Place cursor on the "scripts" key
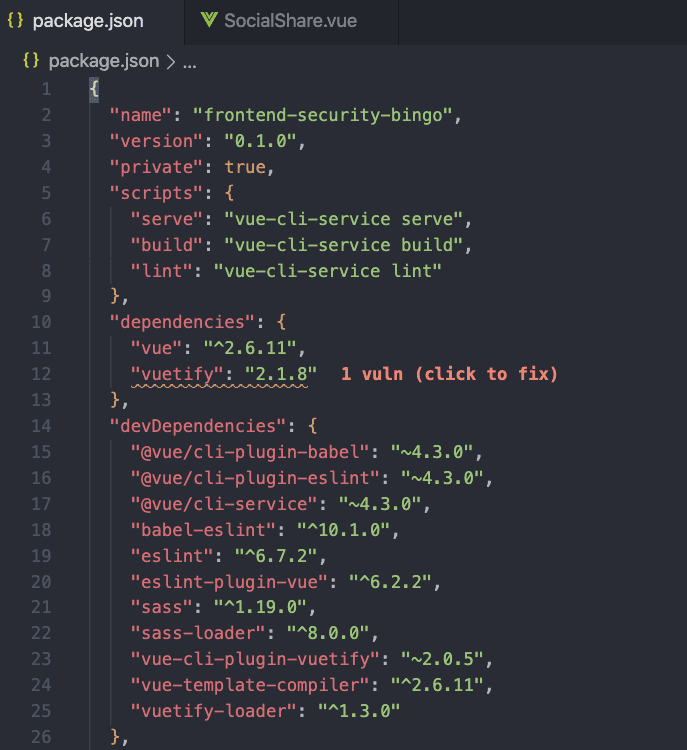 point(157,193)
